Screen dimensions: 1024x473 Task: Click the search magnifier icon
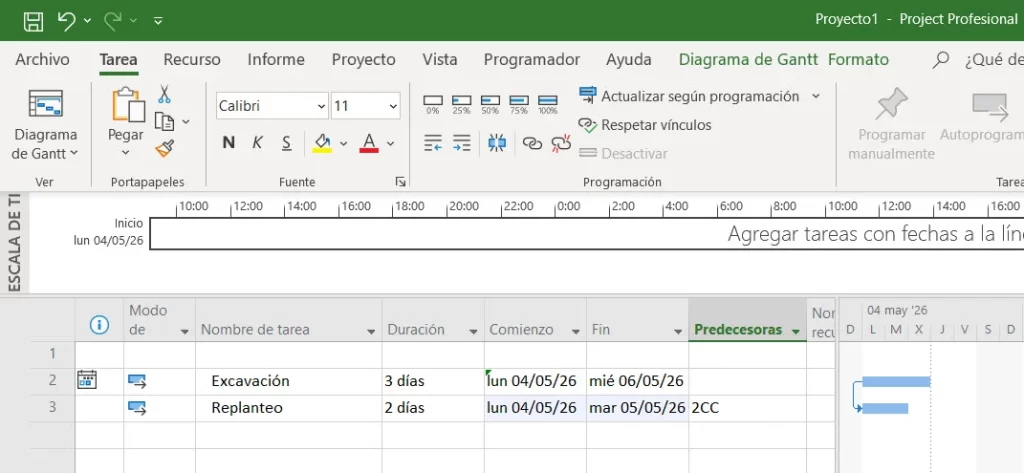pyautogui.click(x=940, y=59)
